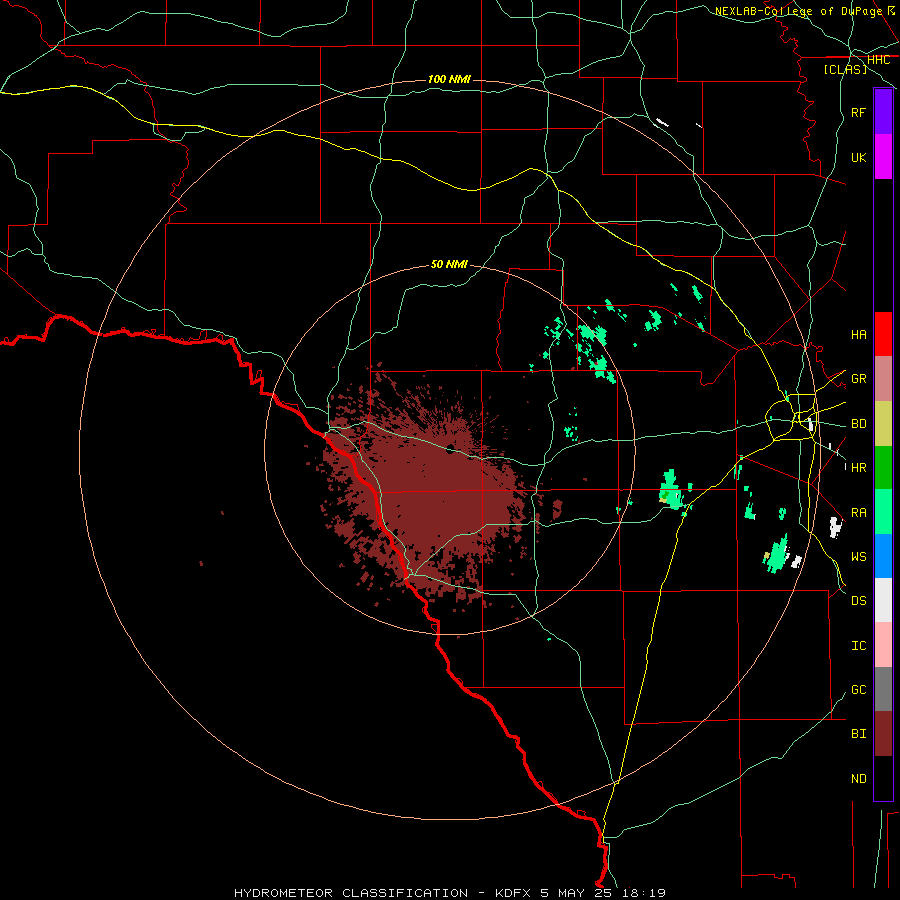Click the 50 NMI range ring label
Image resolution: width=900 pixels, height=900 pixels.
click(449, 264)
